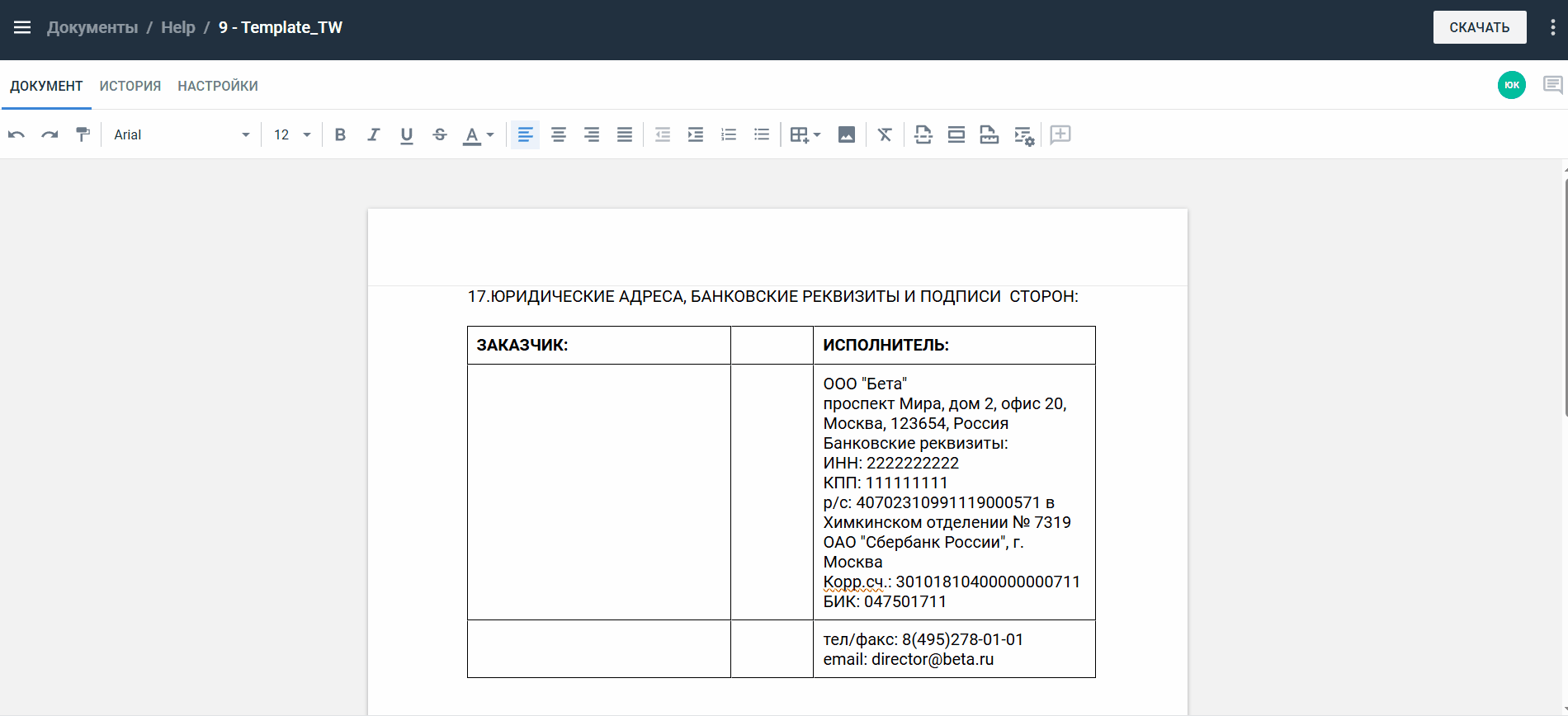Image resolution: width=1568 pixels, height=716 pixels.
Task: Click the redo arrow icon
Action: [50, 134]
